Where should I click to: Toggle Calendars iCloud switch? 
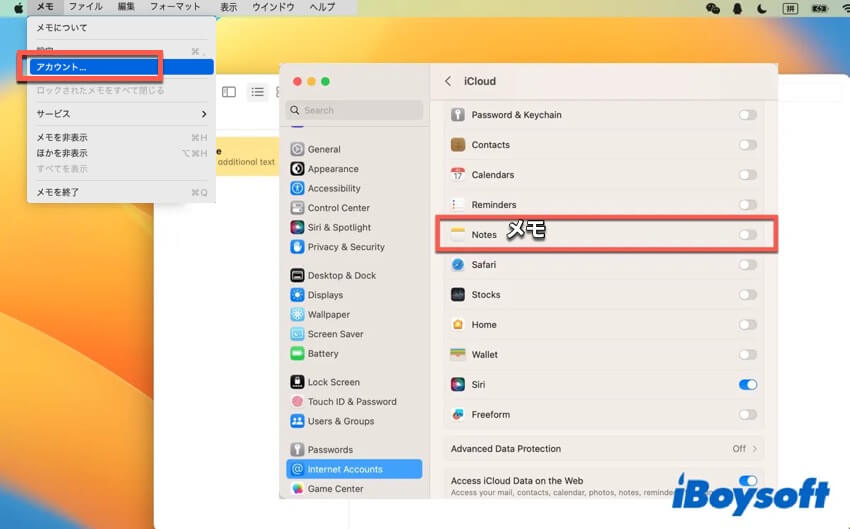(x=748, y=175)
